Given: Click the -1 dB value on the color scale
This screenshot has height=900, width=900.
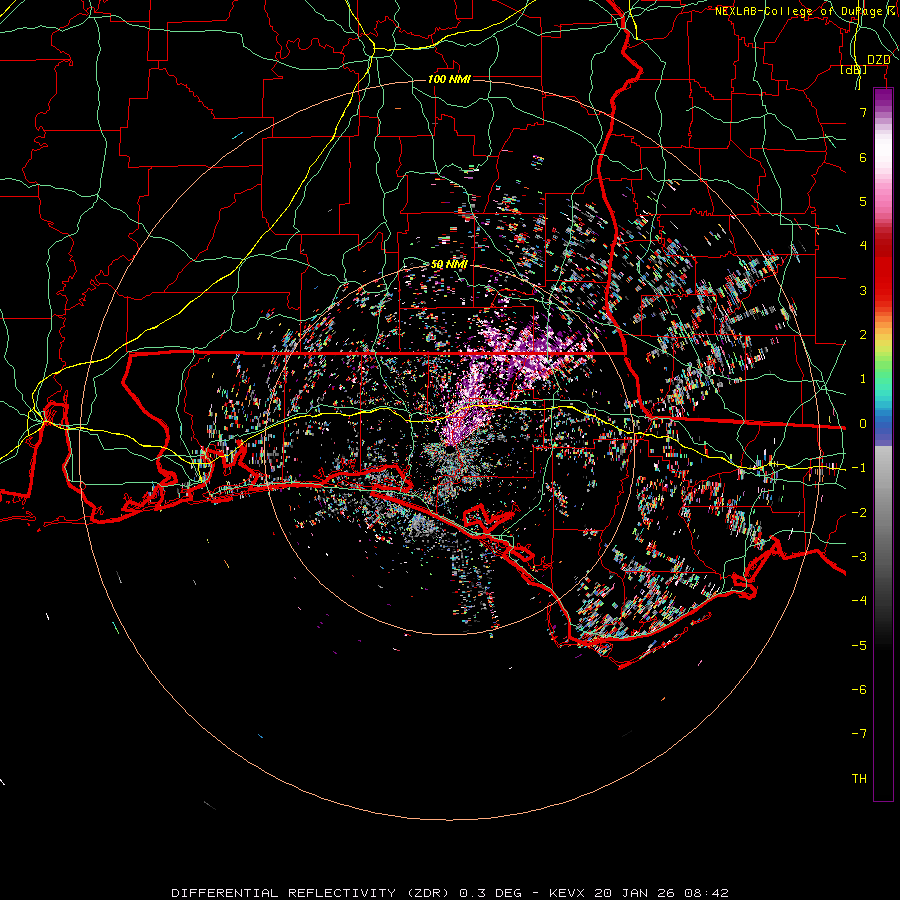Looking at the screenshot, I should point(859,468).
